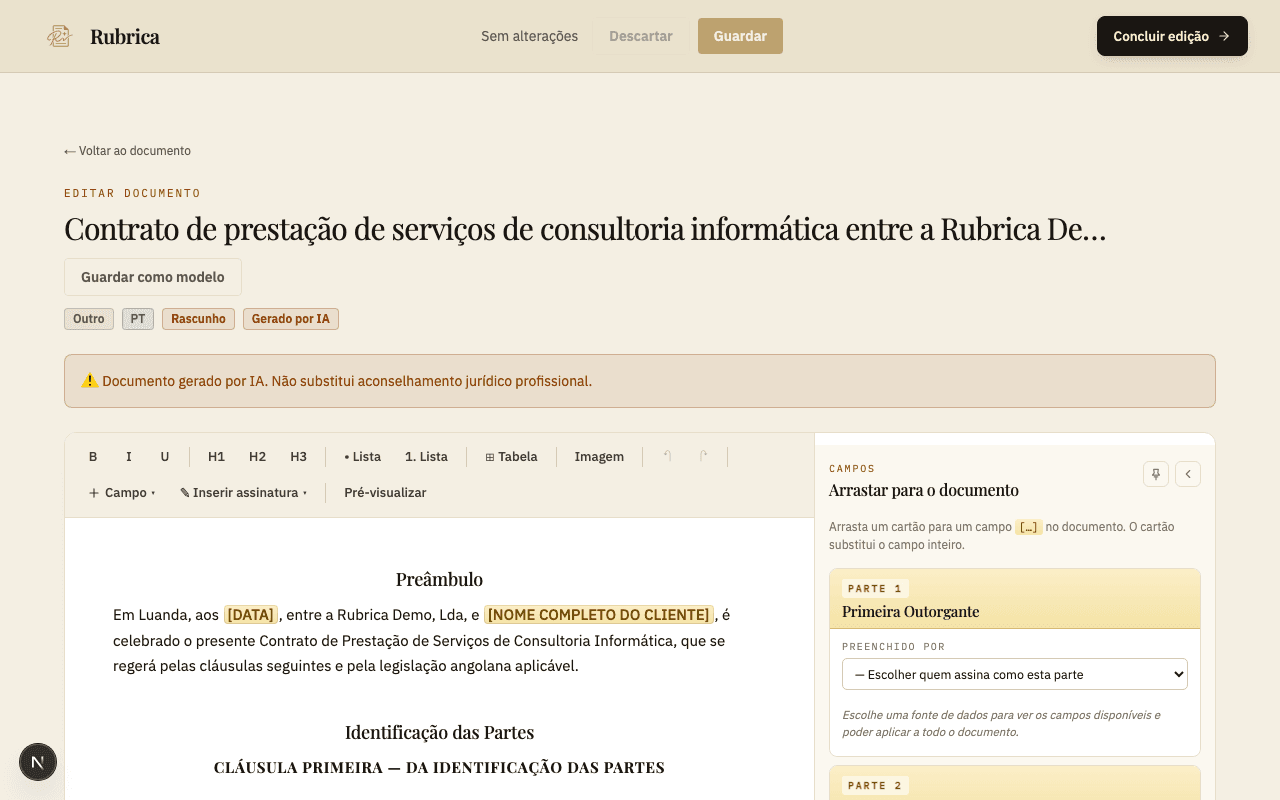Click the AI-generated document warning banner

(640, 381)
